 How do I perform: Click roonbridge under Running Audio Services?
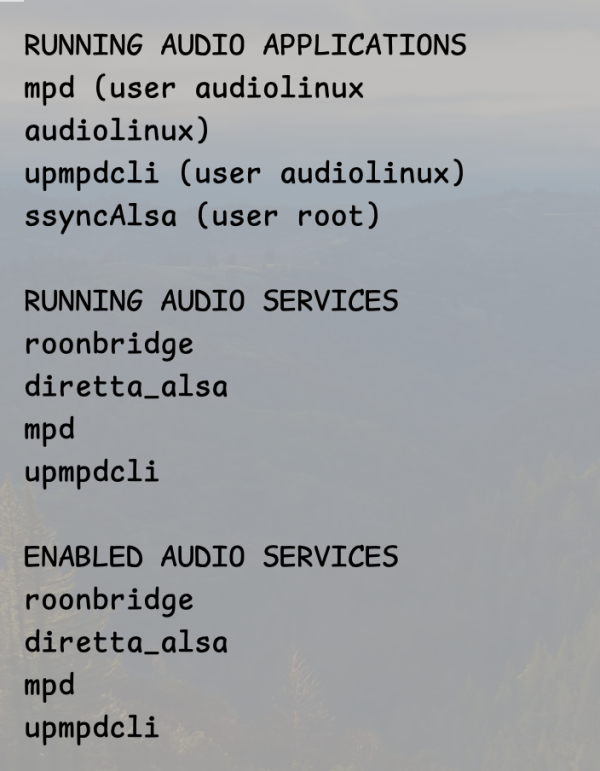pyautogui.click(x=108, y=344)
